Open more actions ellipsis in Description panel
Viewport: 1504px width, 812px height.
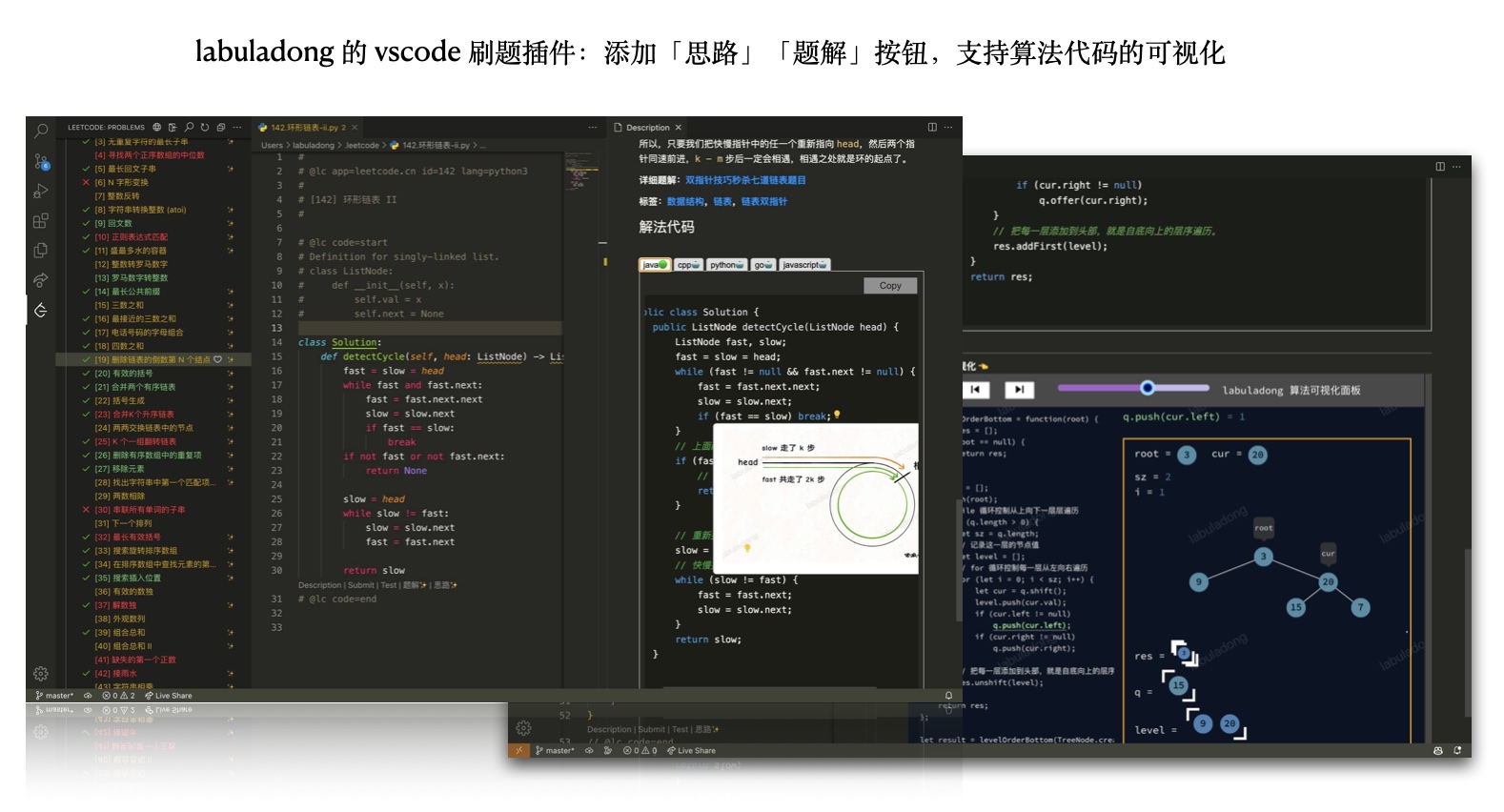point(948,127)
